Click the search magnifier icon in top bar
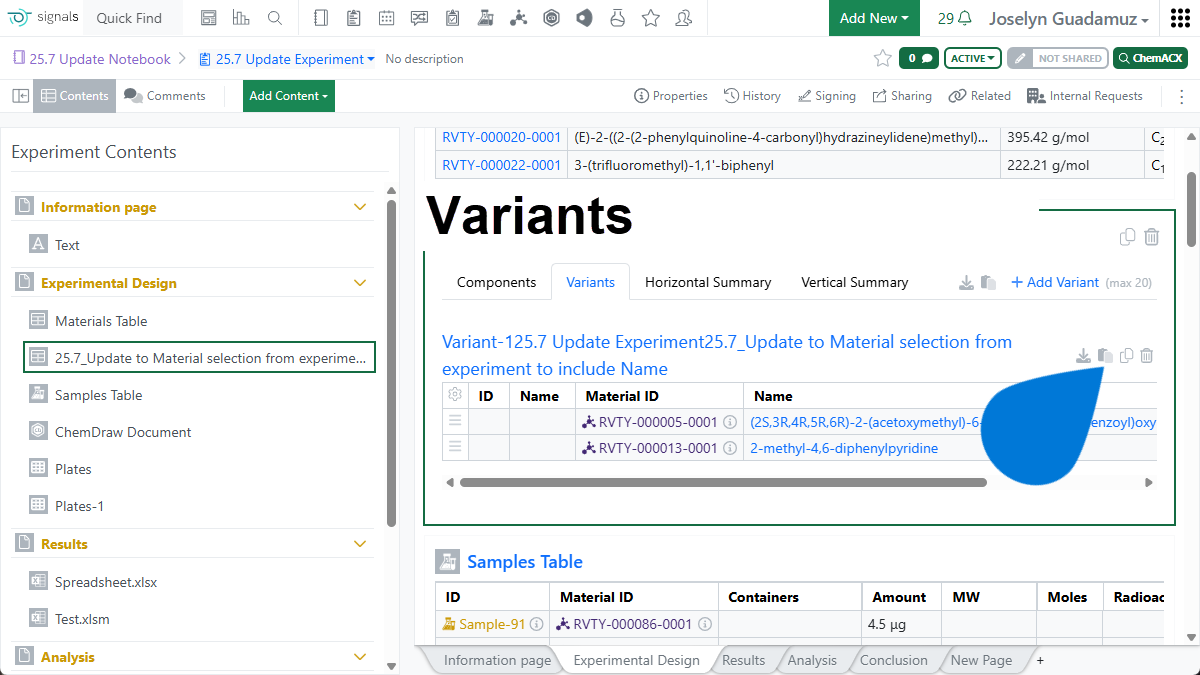 (x=274, y=18)
